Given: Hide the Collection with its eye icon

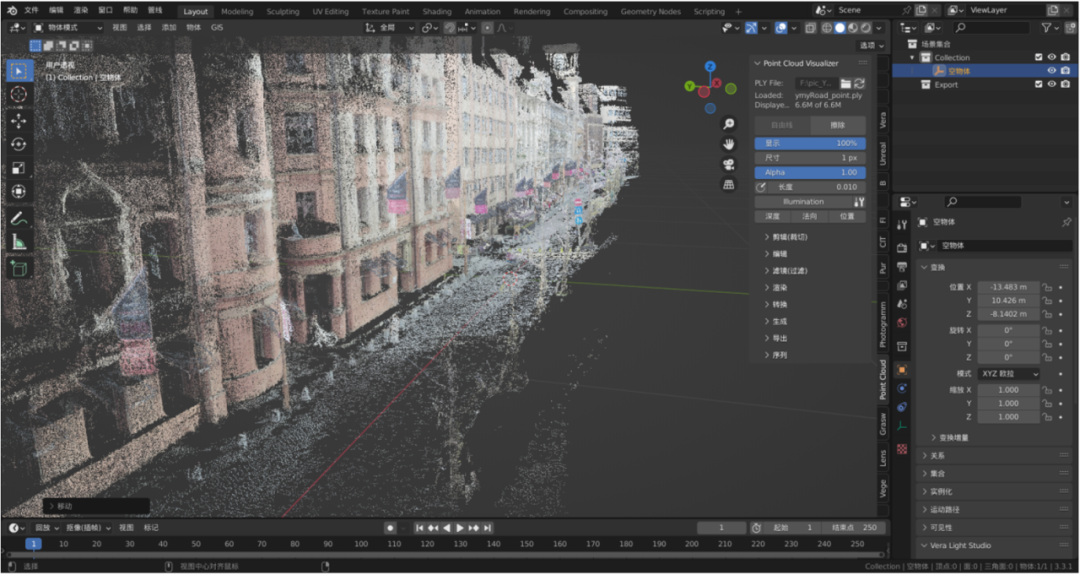Looking at the screenshot, I should click(1052, 57).
